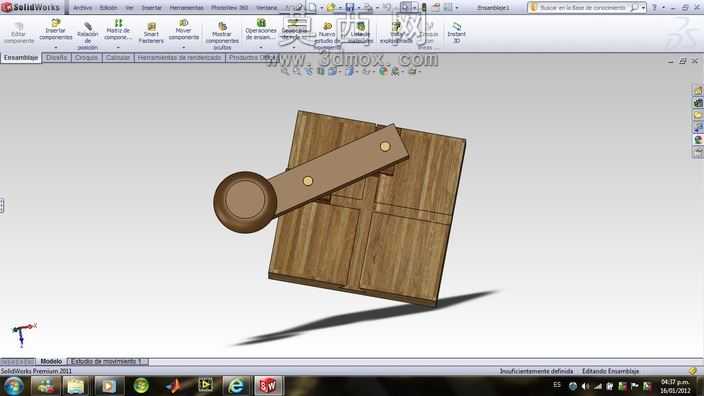Open Internet Explorer from the taskbar

pos(236,386)
